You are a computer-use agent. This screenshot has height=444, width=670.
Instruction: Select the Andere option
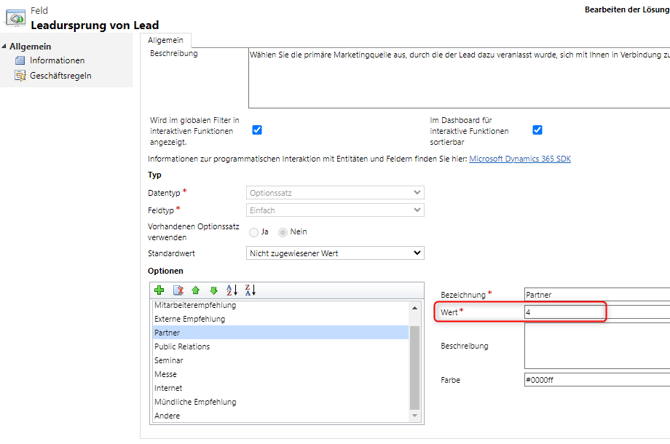280,416
